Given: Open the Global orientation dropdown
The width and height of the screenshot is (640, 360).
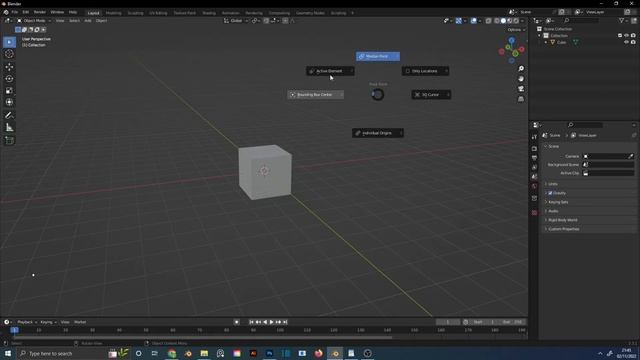Looking at the screenshot, I should [x=236, y=21].
